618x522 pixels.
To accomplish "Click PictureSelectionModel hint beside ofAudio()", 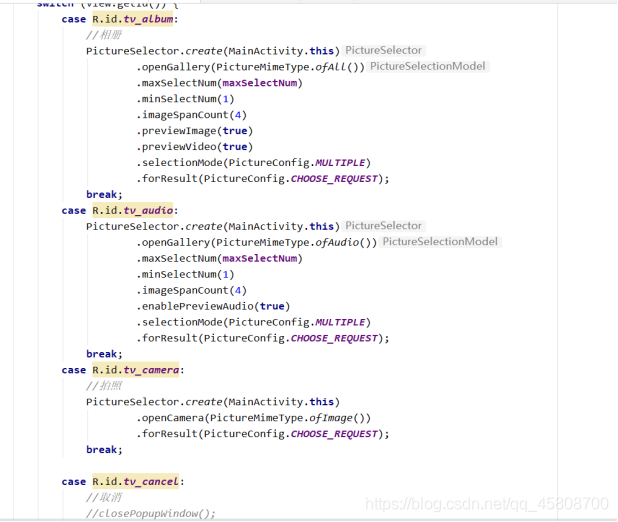I will pos(440,242).
